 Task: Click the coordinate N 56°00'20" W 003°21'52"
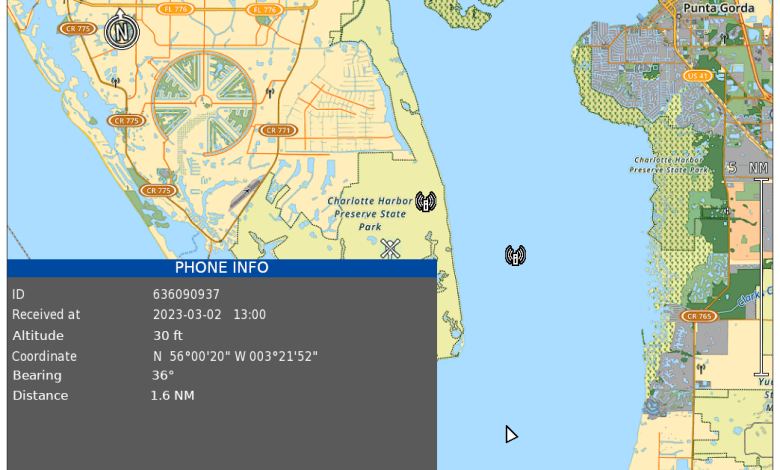(x=235, y=356)
